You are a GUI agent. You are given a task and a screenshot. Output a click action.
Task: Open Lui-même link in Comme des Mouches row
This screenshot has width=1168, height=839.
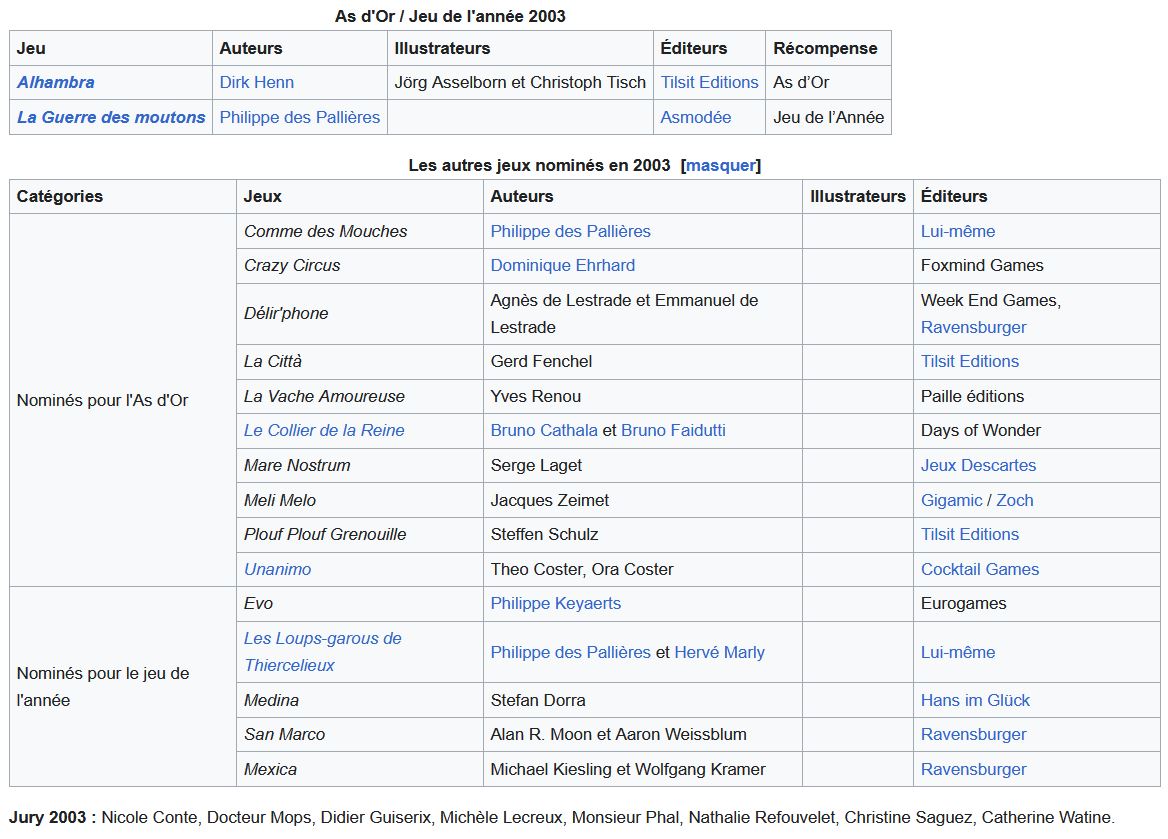click(958, 232)
